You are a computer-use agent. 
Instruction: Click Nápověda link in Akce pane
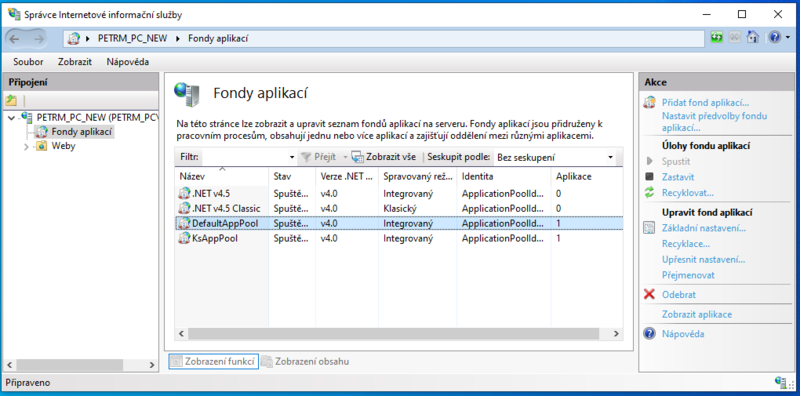683,334
